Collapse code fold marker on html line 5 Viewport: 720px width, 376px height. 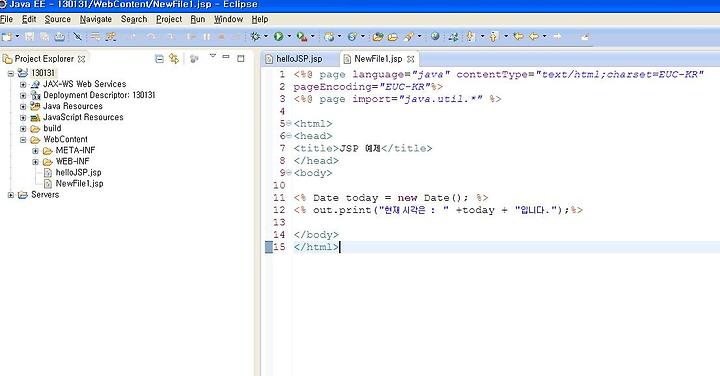[x=289, y=123]
